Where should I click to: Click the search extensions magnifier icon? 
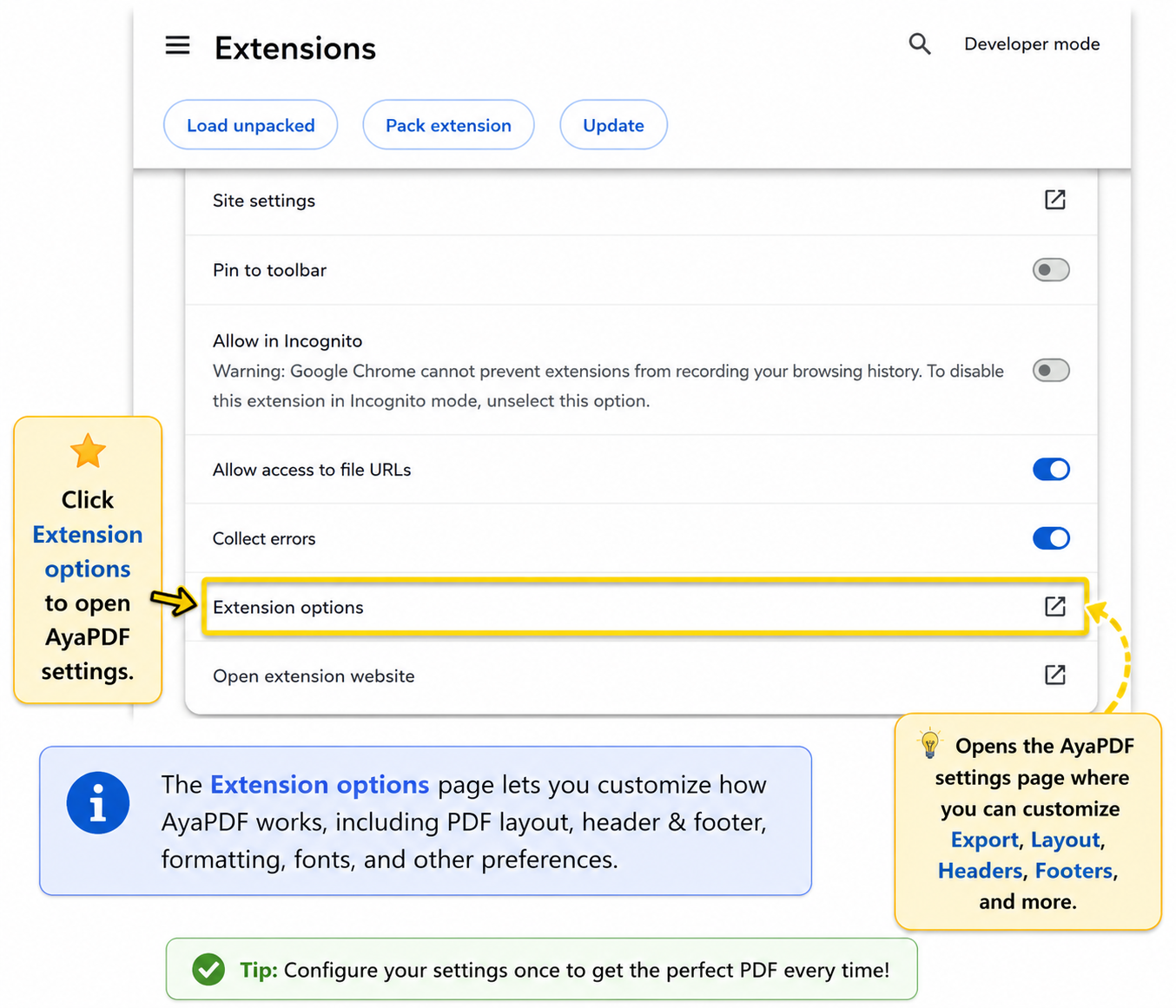tap(920, 44)
